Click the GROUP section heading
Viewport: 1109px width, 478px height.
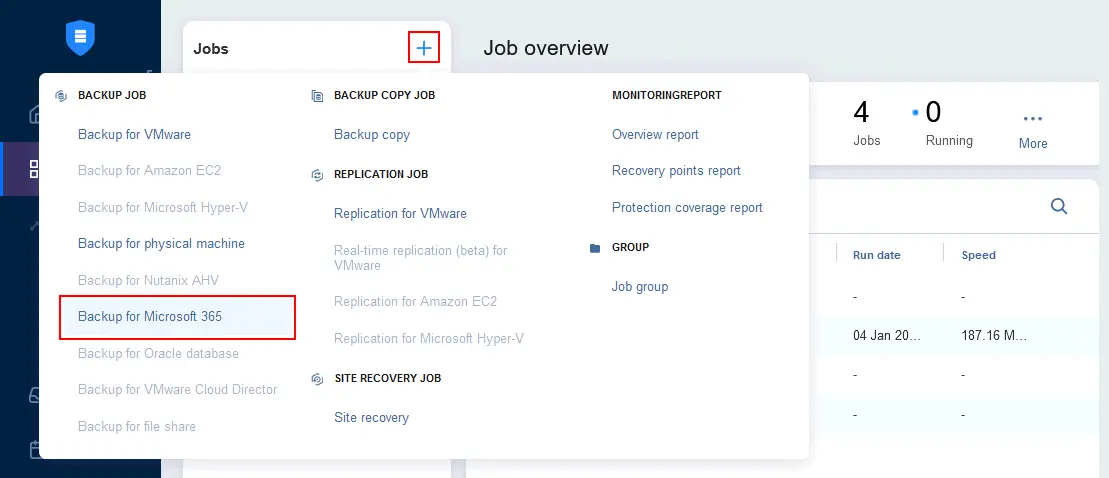point(630,247)
